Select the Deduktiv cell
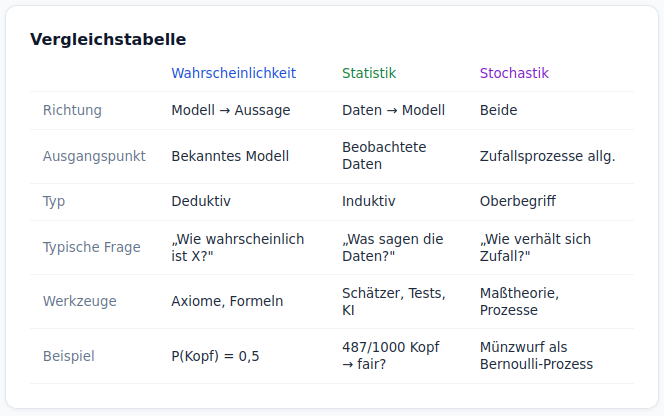The image size is (664, 416). click(201, 201)
